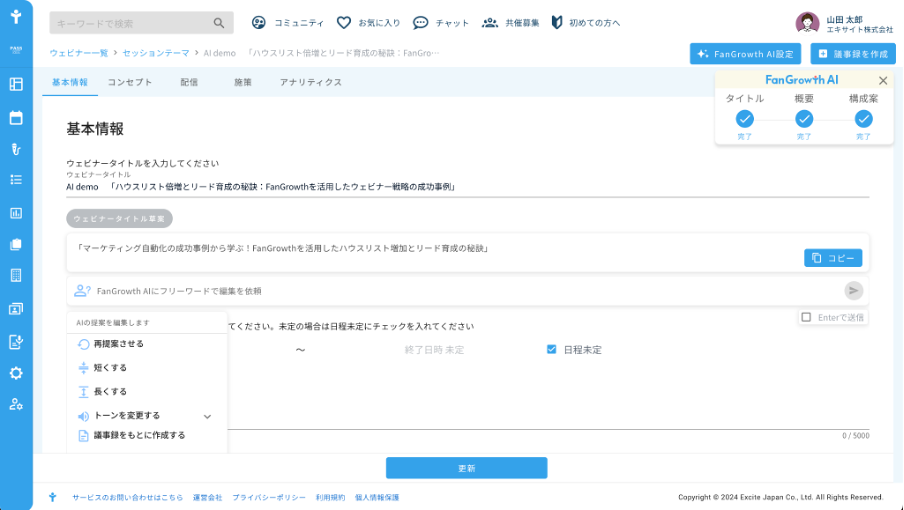Image resolution: width=904 pixels, height=510 pixels.
Task: Close the FanGrowth AI panel
Action: (x=883, y=81)
